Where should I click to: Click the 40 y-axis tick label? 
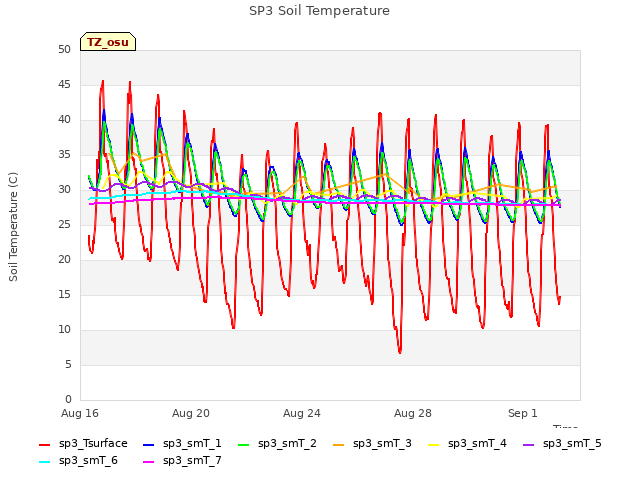coord(64,120)
